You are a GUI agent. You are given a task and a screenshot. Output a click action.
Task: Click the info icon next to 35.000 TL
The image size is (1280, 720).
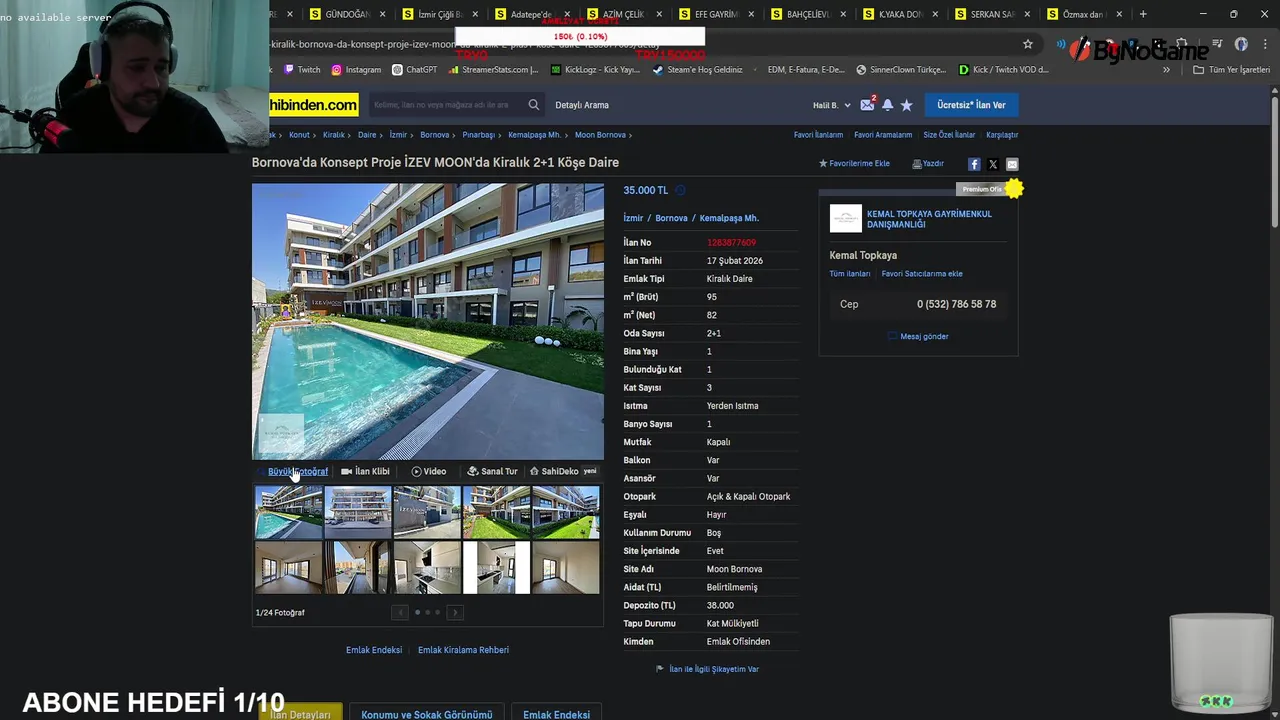point(680,190)
